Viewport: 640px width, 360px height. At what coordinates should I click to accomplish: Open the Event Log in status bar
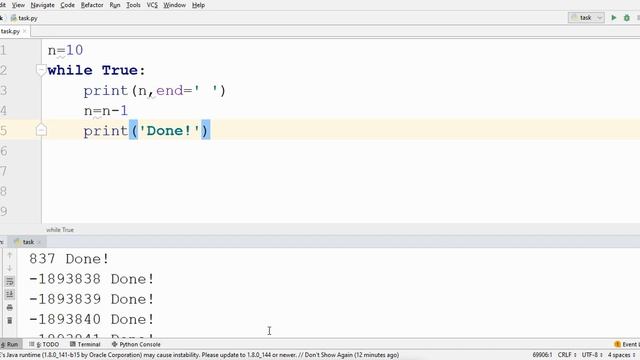pyautogui.click(x=627, y=344)
